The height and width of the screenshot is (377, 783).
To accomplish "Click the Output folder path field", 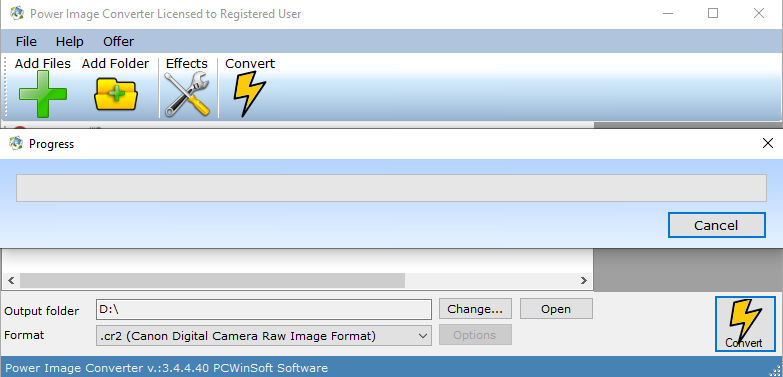I will [x=264, y=310].
